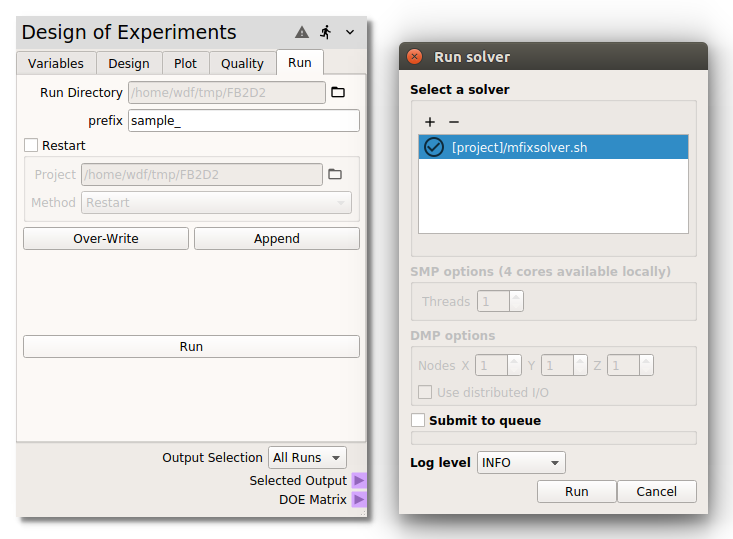Add a solver with plus icon

click(429, 122)
